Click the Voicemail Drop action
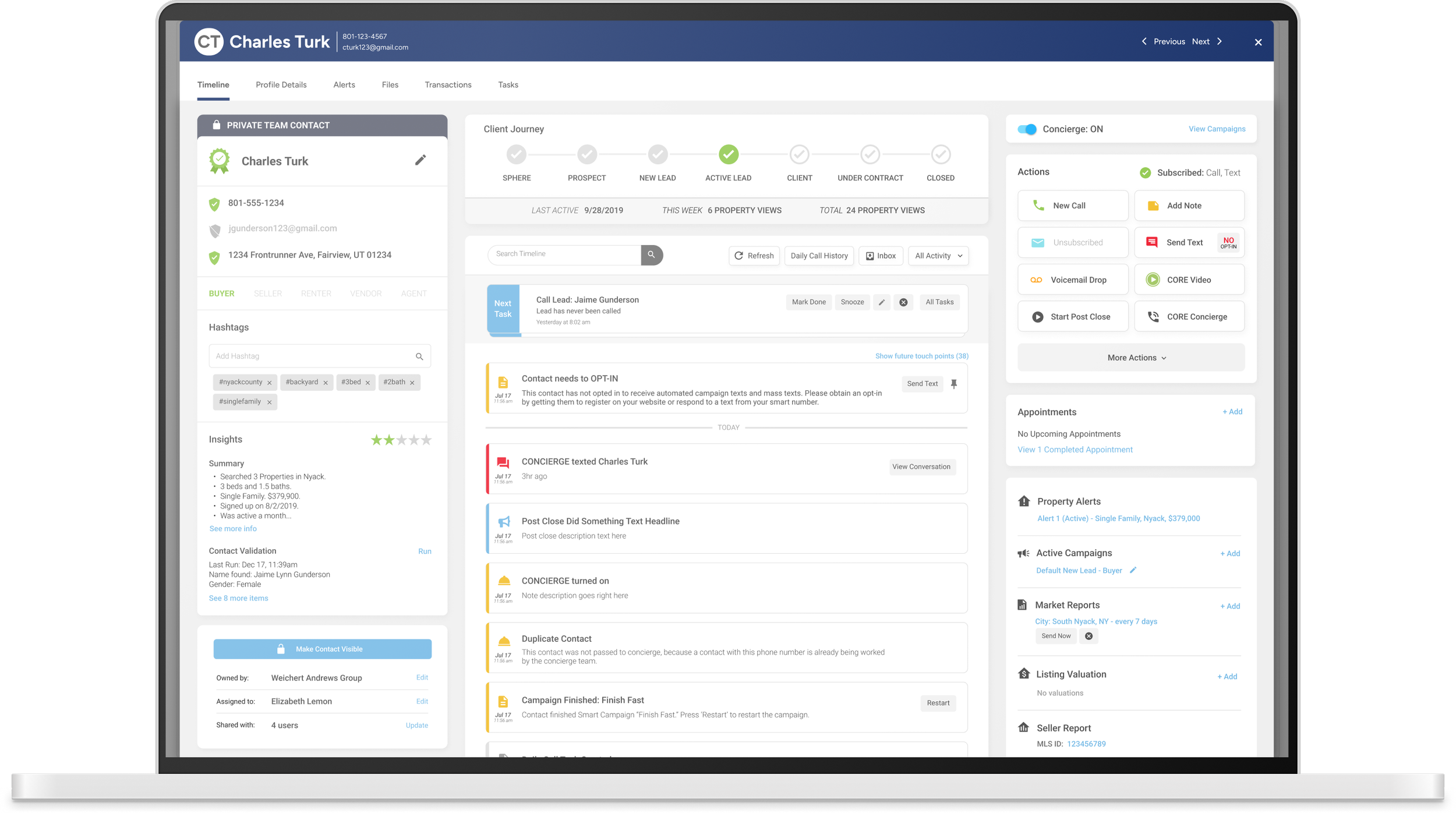Viewport: 1456px width, 813px height. tap(1072, 280)
